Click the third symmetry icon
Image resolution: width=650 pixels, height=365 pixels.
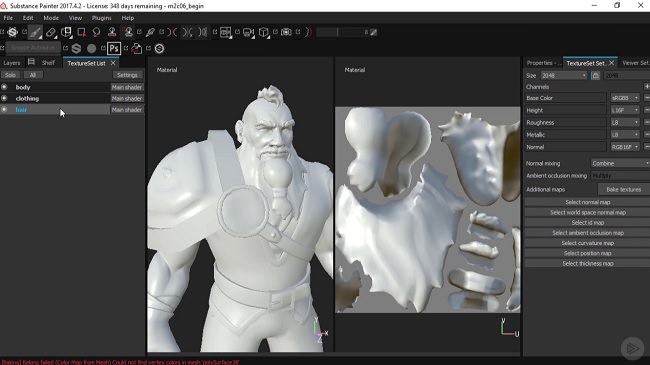pos(203,32)
